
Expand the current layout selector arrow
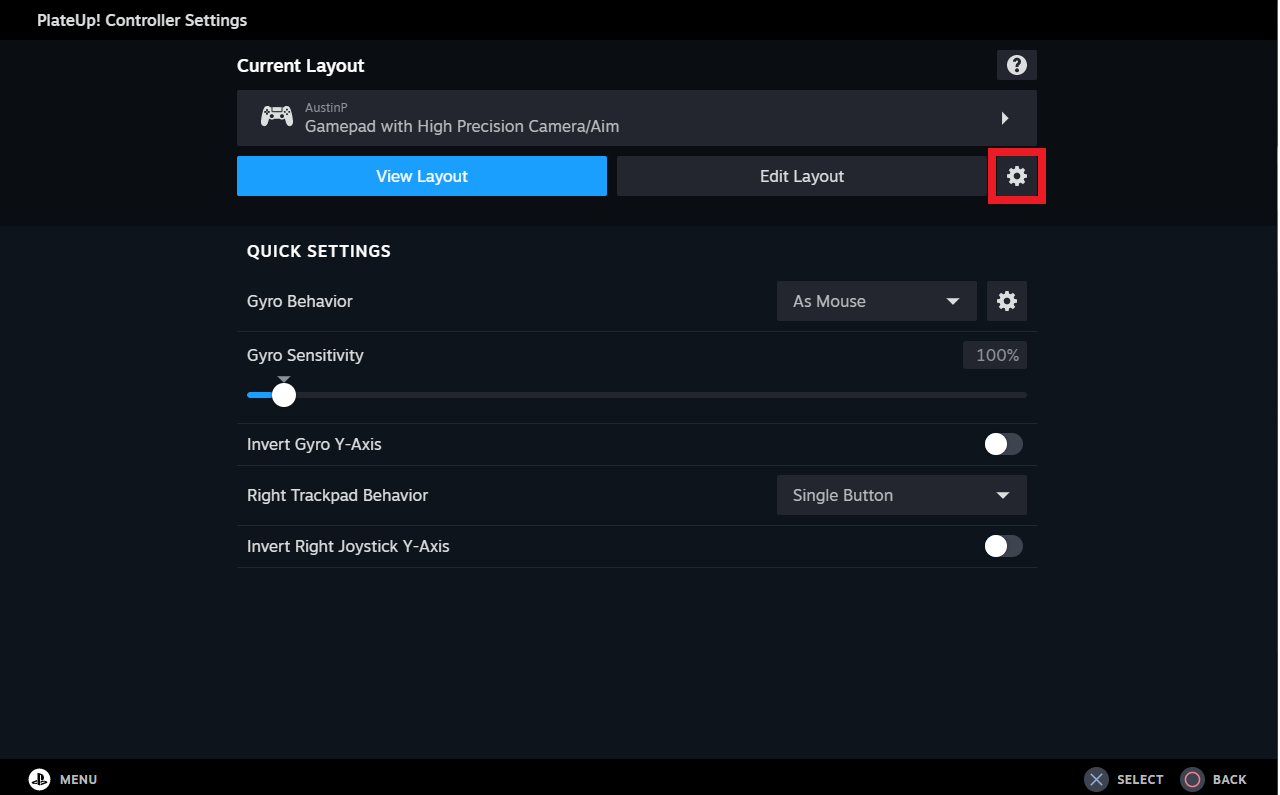pos(1005,118)
